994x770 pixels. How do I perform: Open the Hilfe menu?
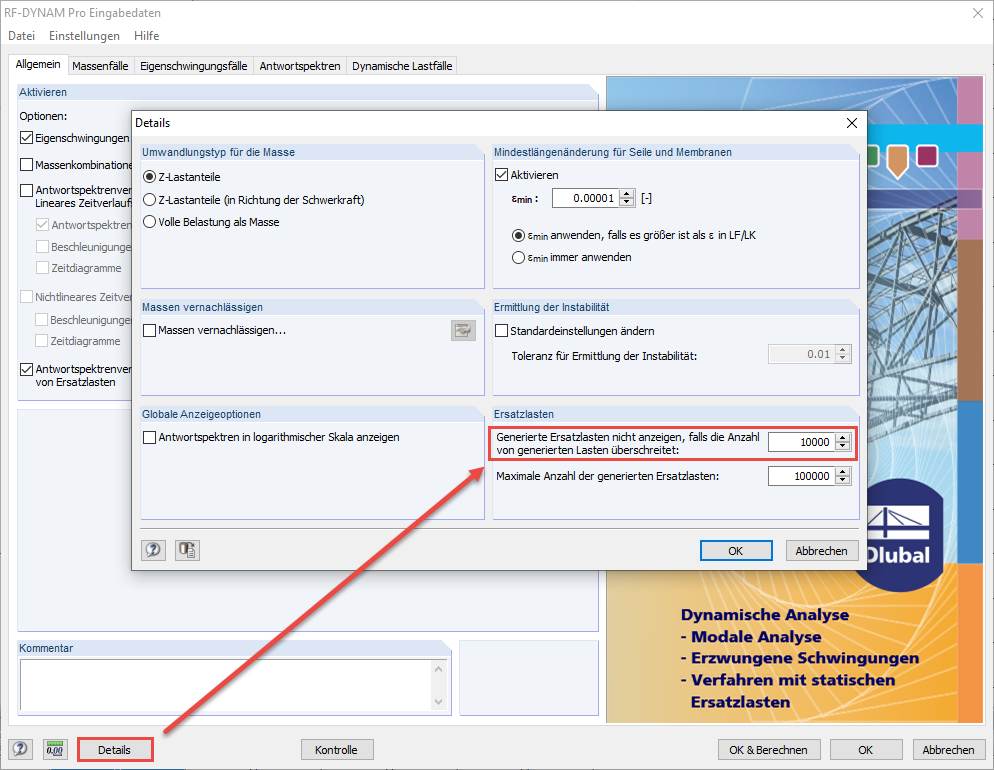click(146, 36)
